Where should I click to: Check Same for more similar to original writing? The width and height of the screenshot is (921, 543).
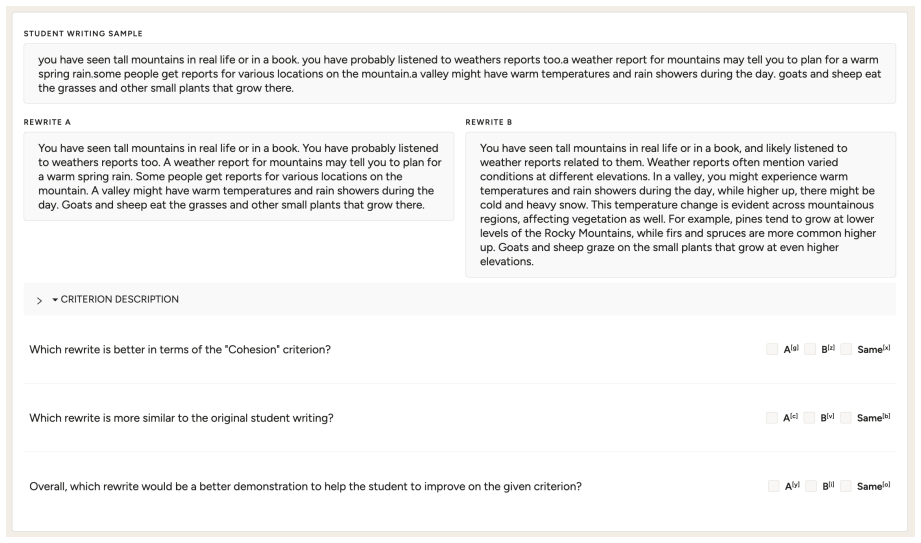click(846, 418)
